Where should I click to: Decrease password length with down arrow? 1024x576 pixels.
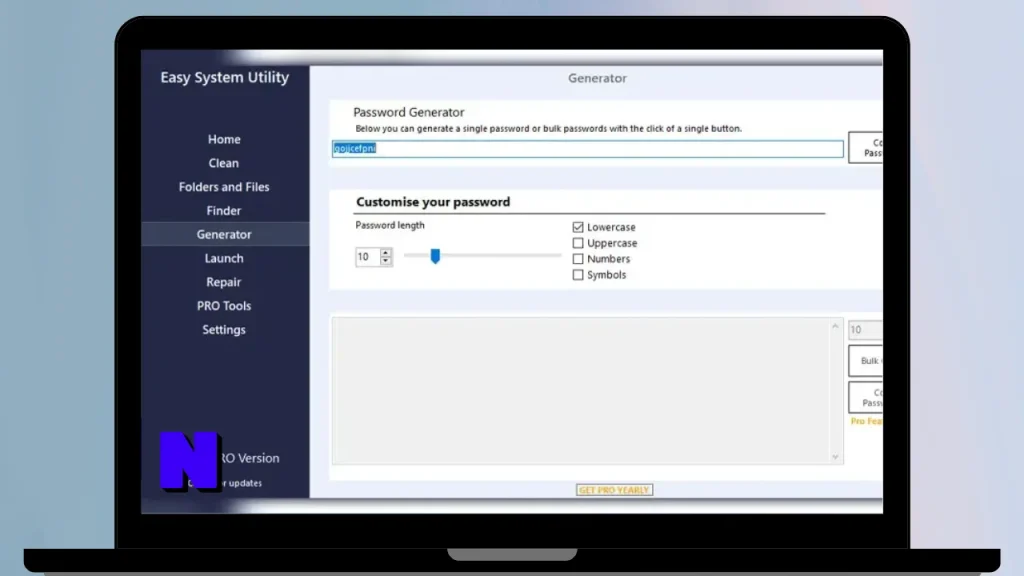coord(385,261)
